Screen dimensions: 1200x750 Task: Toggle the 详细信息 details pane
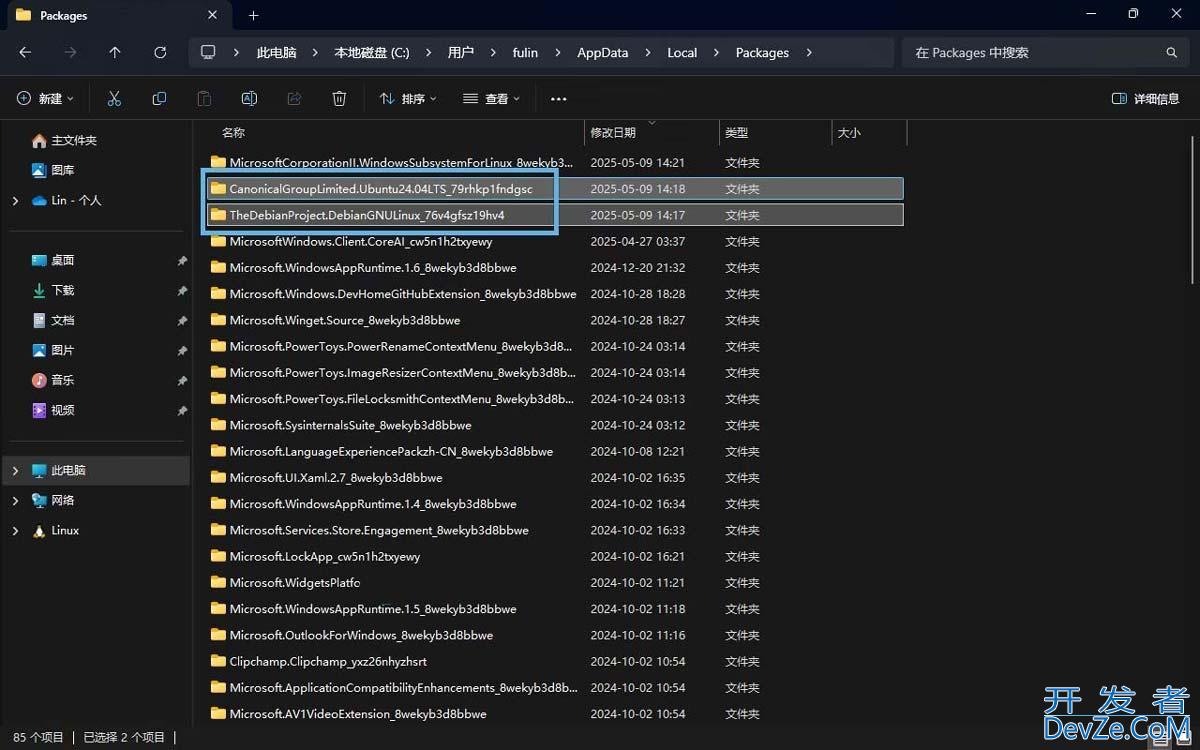click(x=1145, y=98)
